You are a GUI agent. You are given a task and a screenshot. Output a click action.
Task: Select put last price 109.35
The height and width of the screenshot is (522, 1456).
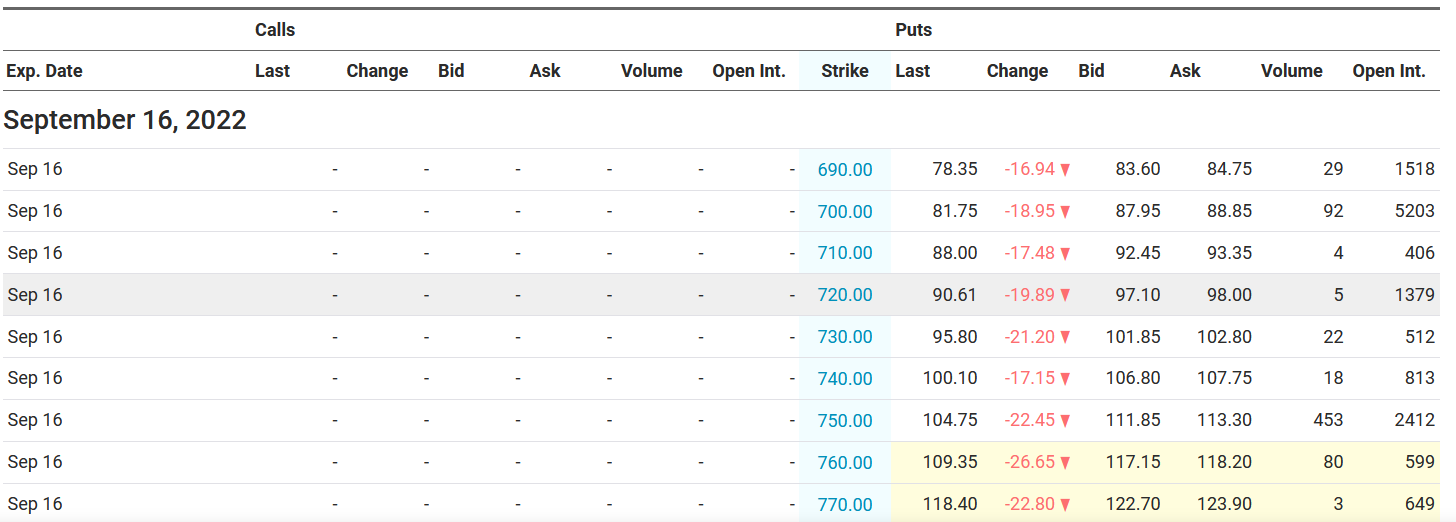(950, 462)
